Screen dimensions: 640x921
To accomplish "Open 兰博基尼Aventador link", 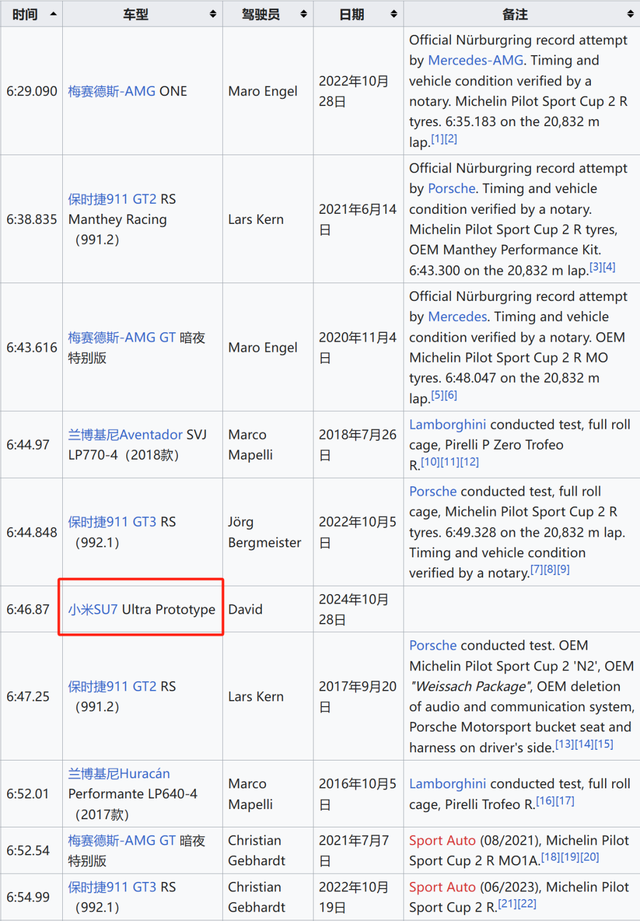I will (125, 435).
